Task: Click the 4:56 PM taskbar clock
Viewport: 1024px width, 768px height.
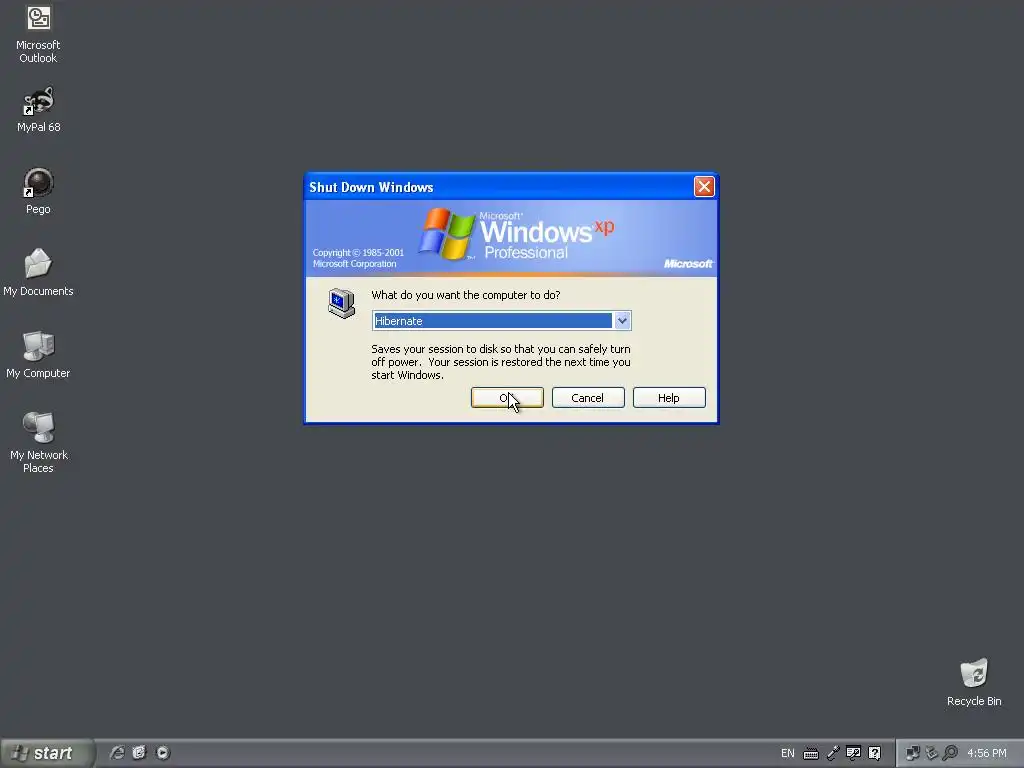Action: (x=987, y=753)
